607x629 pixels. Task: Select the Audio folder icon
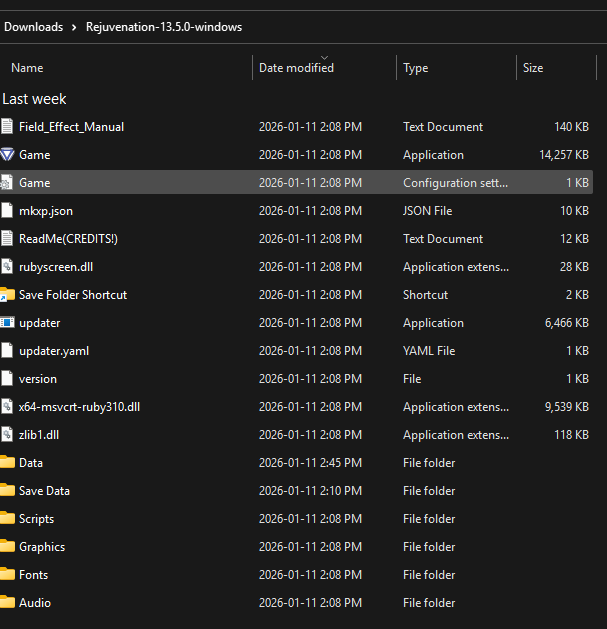click(8, 603)
